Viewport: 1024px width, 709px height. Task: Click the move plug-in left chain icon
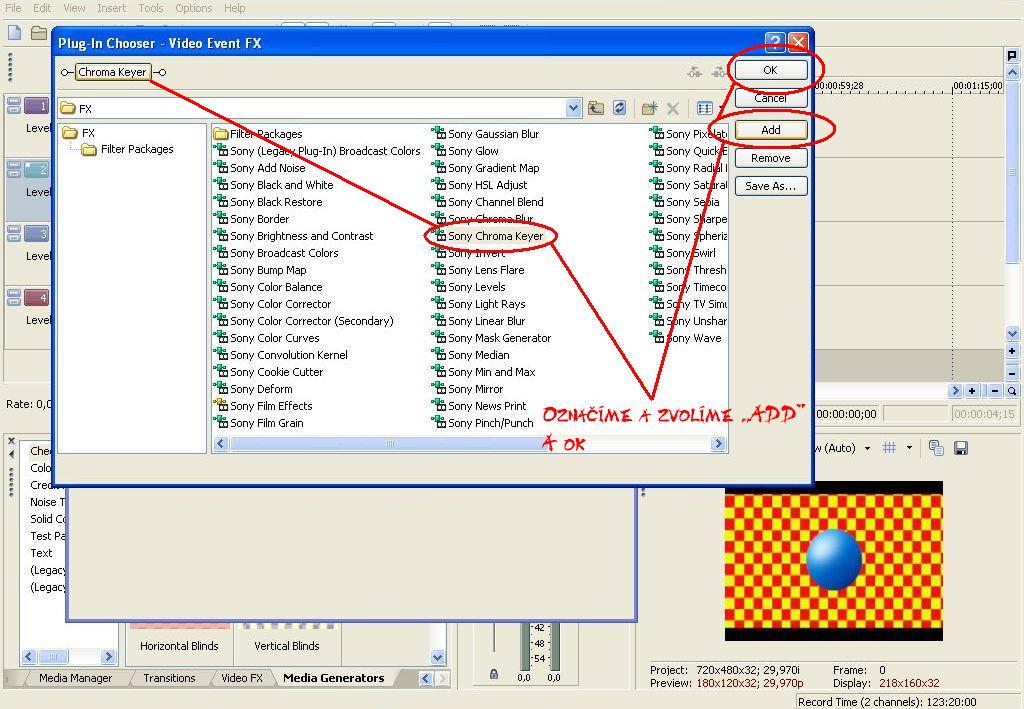pyautogui.click(x=695, y=72)
